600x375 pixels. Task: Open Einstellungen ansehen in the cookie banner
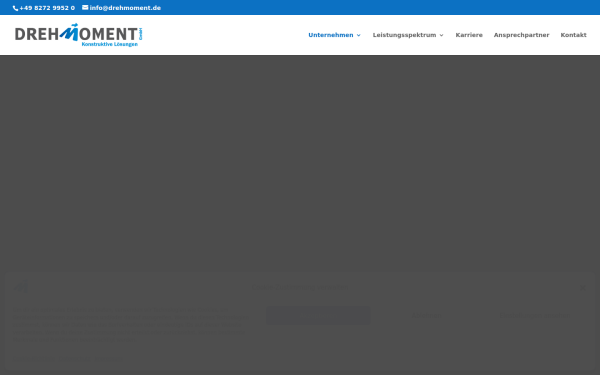coord(535,316)
